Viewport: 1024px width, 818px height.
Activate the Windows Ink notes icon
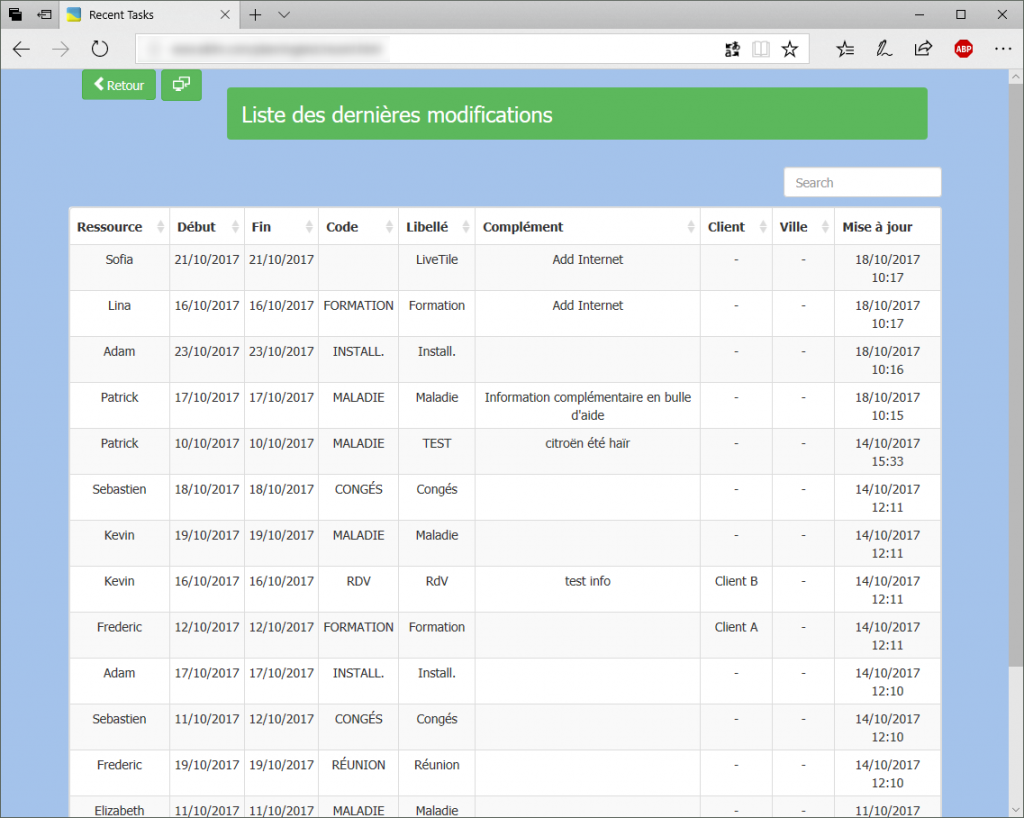[884, 48]
